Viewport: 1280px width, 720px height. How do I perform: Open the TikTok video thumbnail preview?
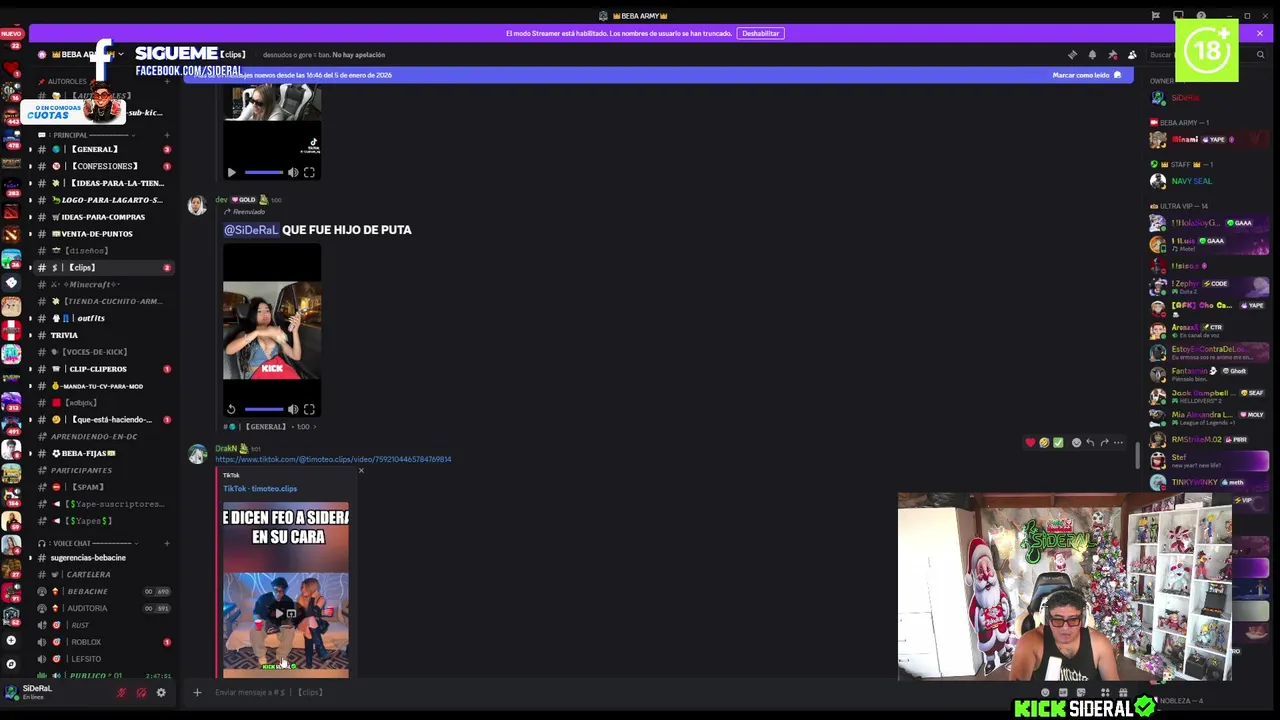tap(286, 590)
